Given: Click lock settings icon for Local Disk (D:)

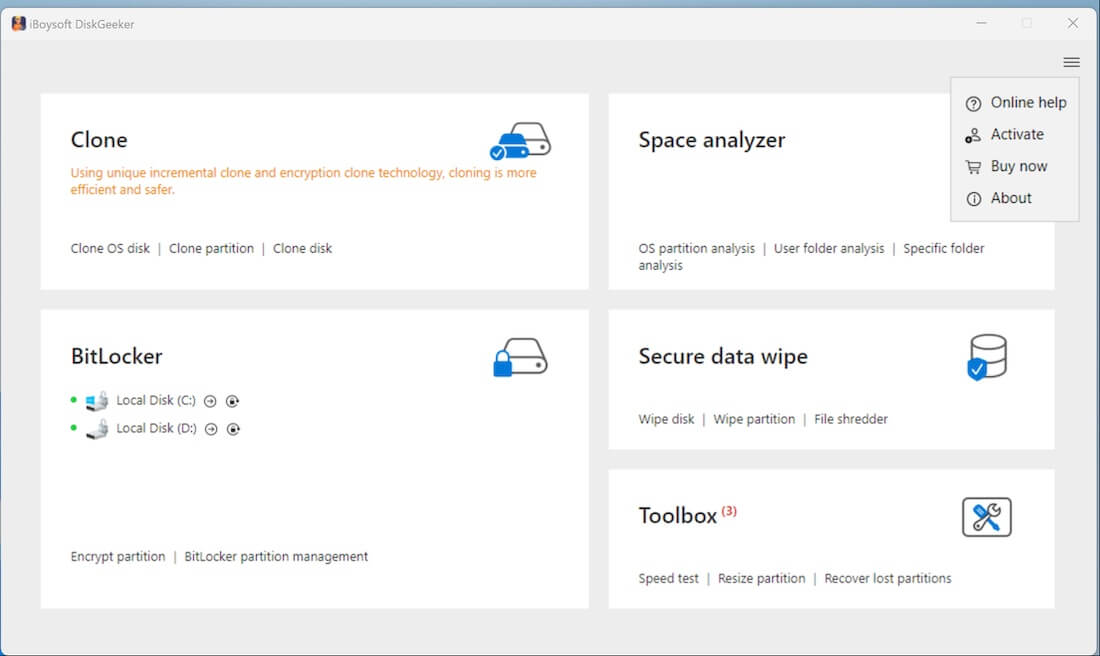Looking at the screenshot, I should click(234, 429).
